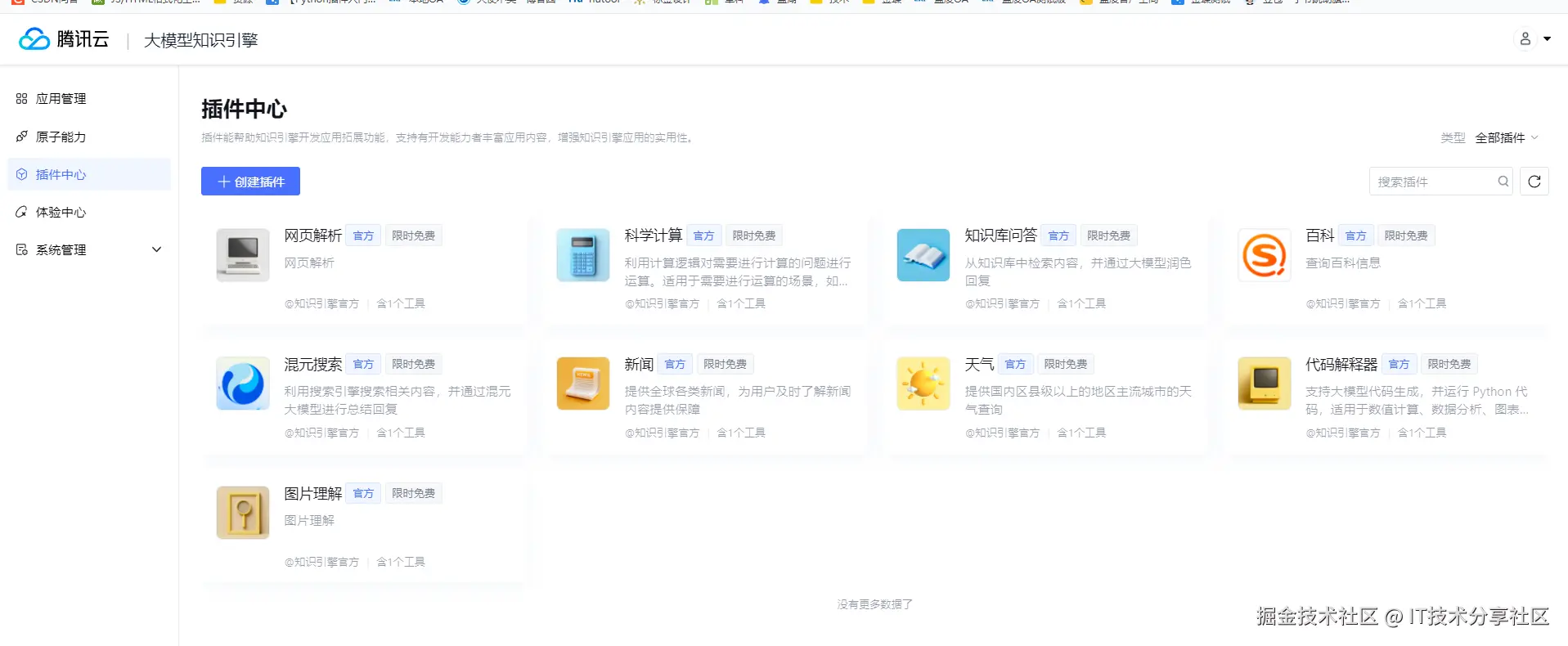Click the 代码解释器 card title
This screenshot has width=1568, height=646.
(1341, 364)
